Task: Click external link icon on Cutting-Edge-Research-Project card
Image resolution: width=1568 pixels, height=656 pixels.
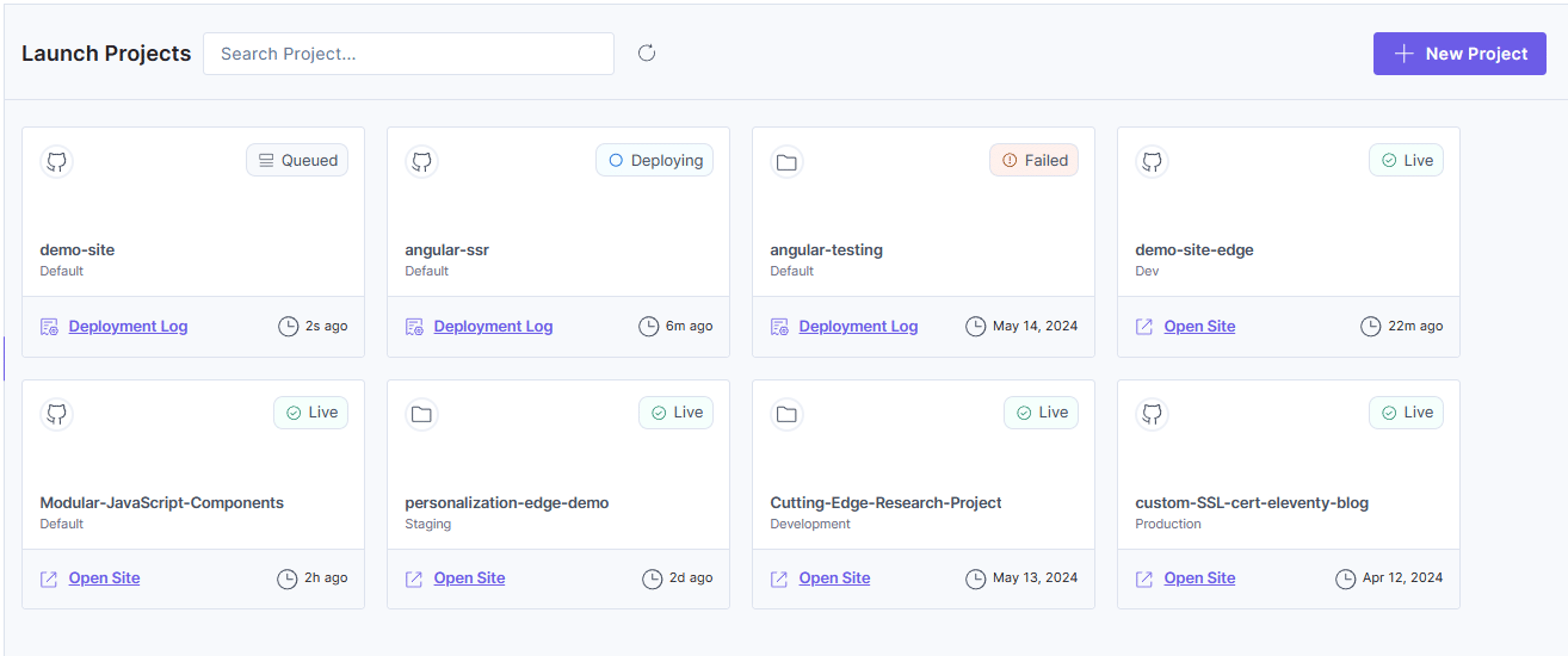Action: click(x=779, y=579)
